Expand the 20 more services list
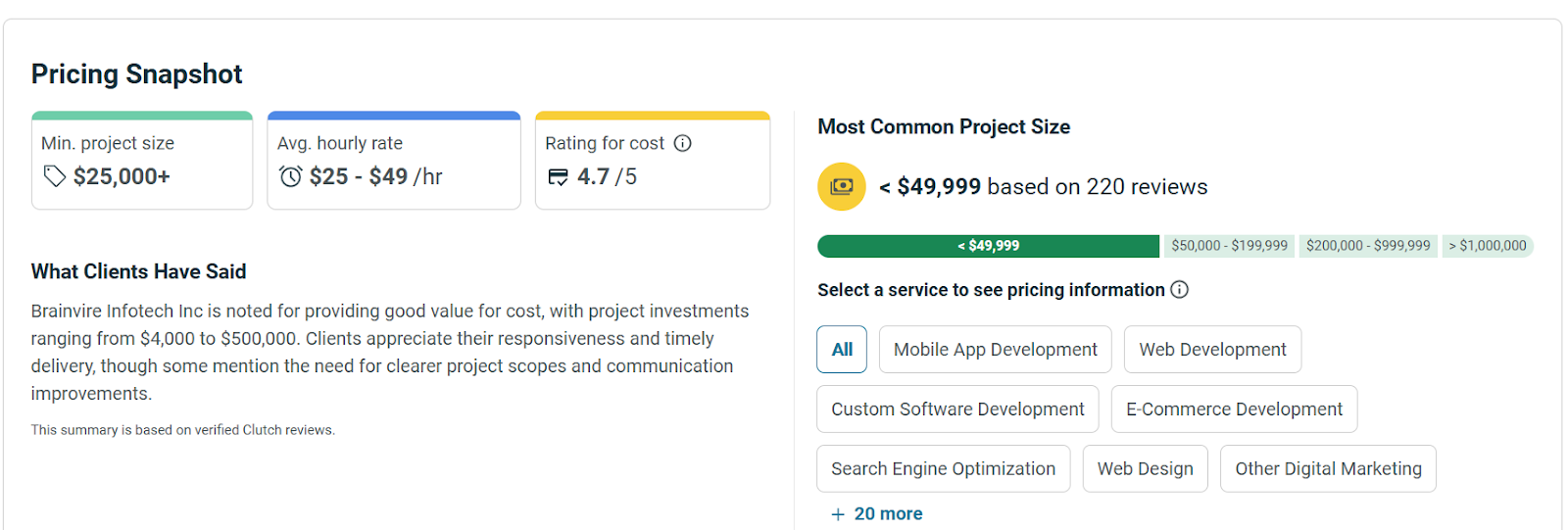The image size is (1568, 530). [888, 514]
